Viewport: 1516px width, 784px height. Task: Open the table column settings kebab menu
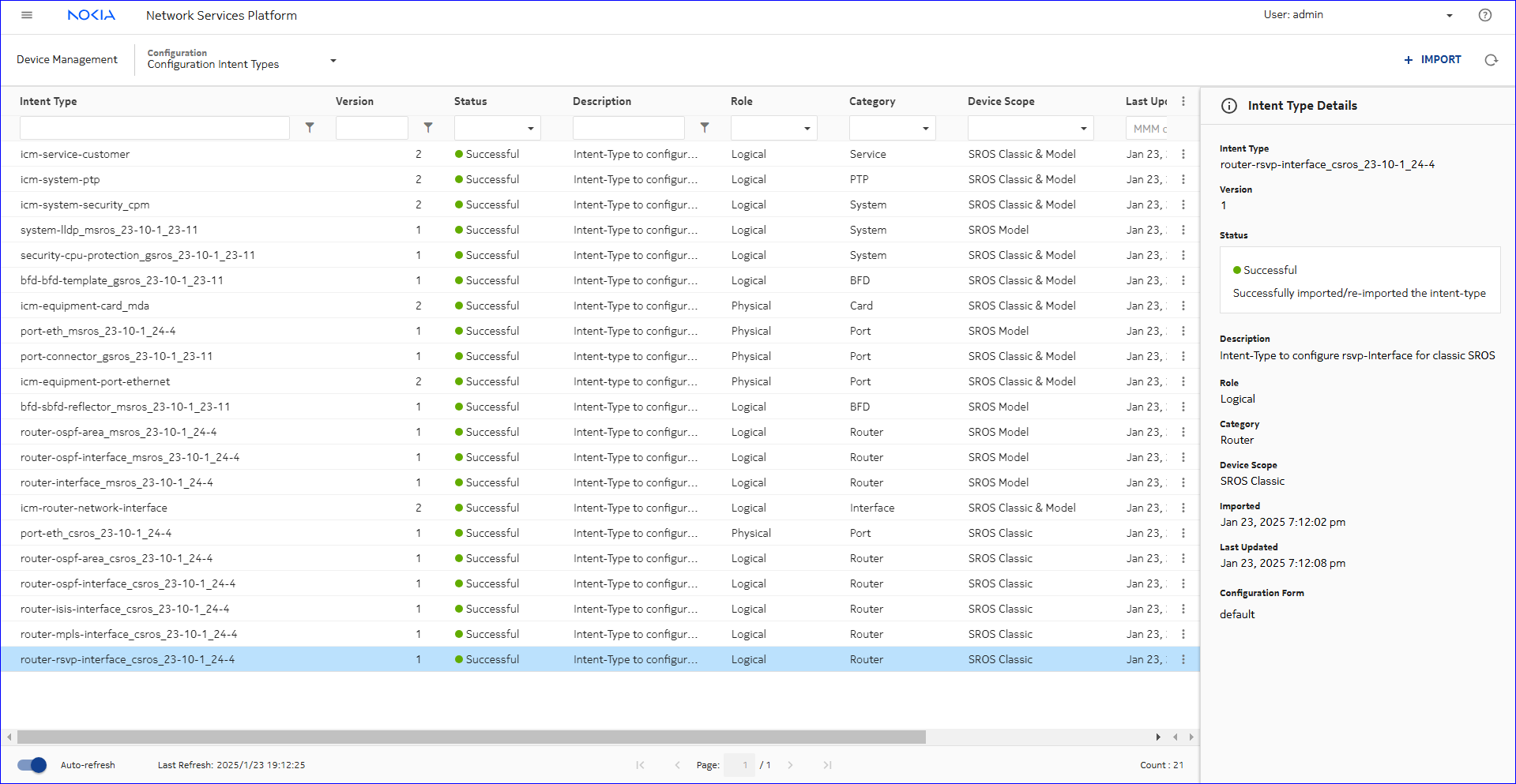pyautogui.click(x=1183, y=101)
